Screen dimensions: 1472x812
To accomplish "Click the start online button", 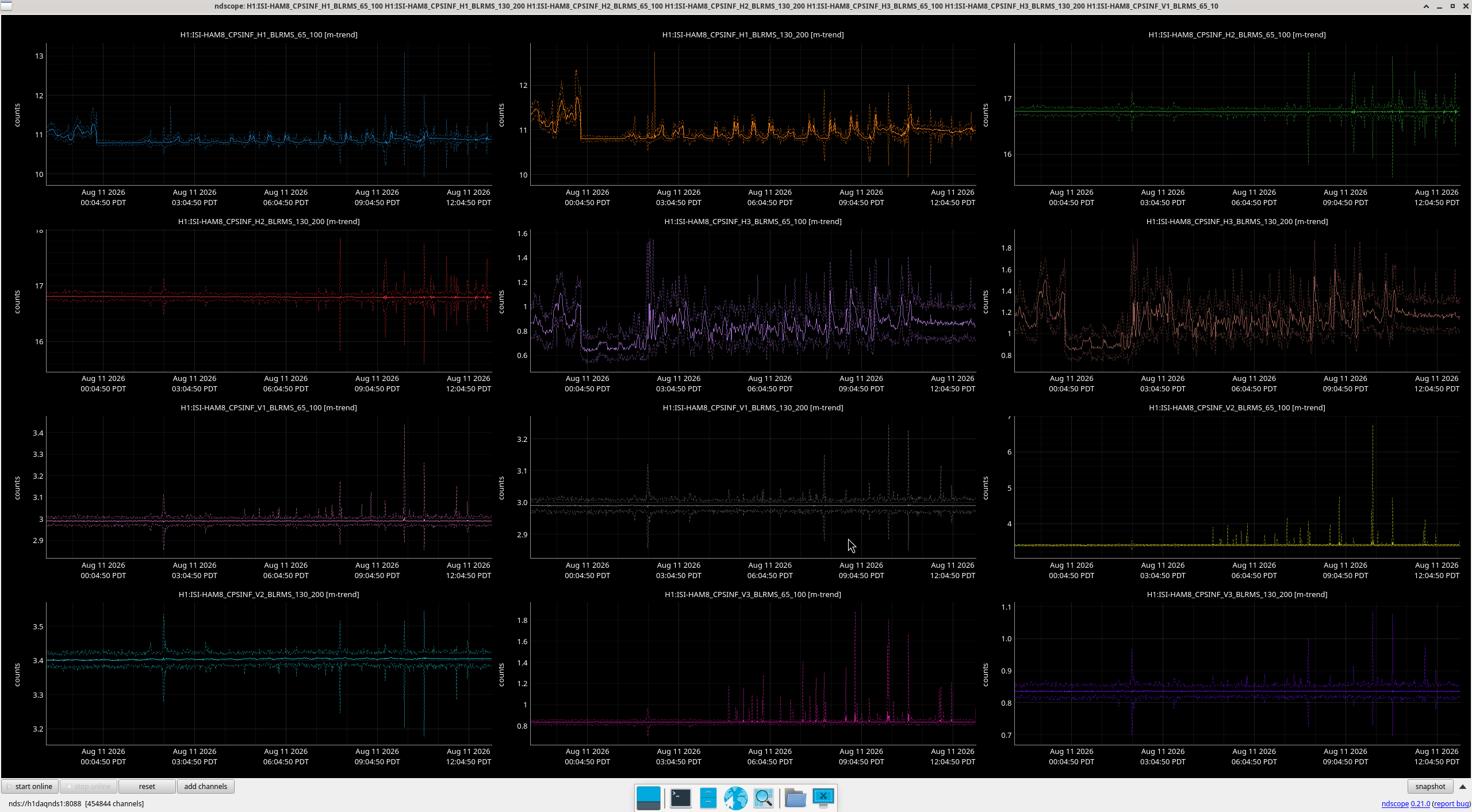I will coord(29,786).
